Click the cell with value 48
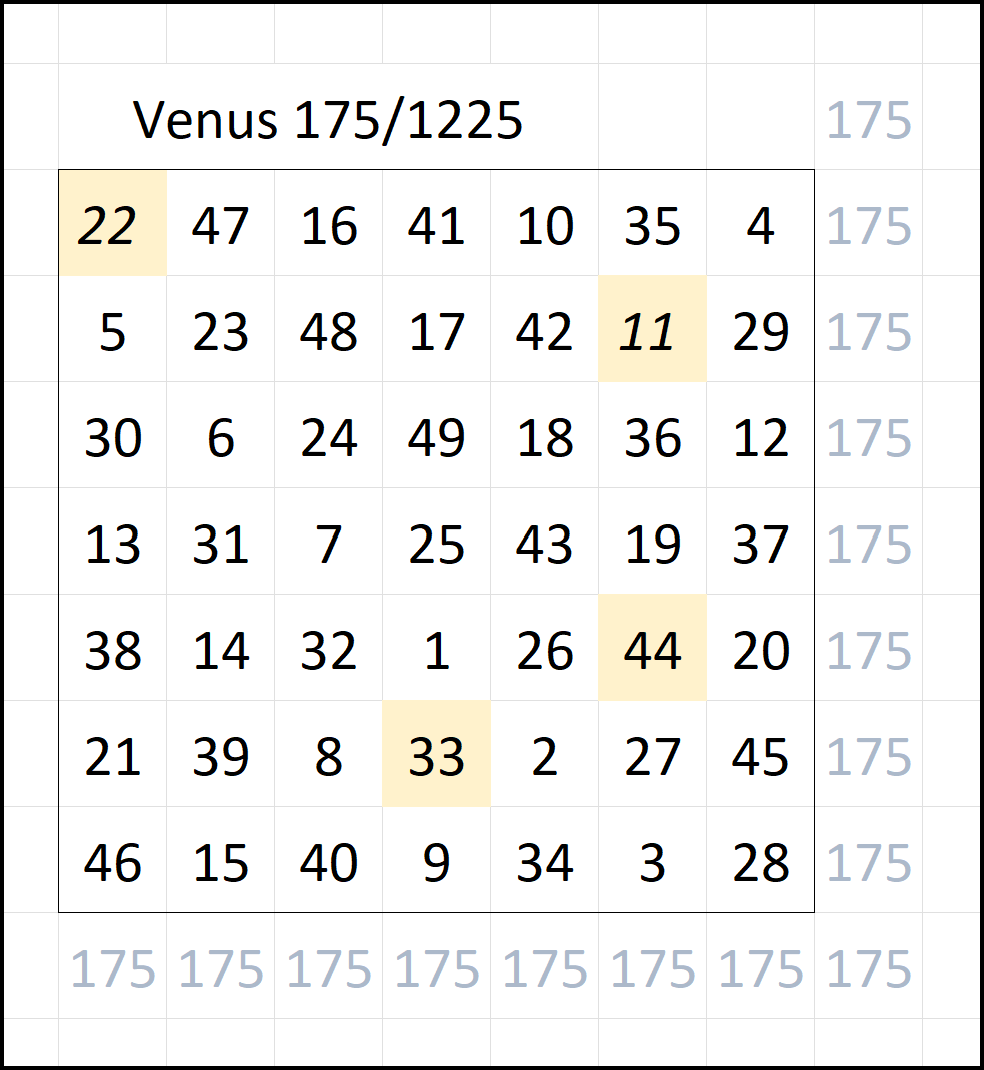The height and width of the screenshot is (1070, 984). point(328,330)
